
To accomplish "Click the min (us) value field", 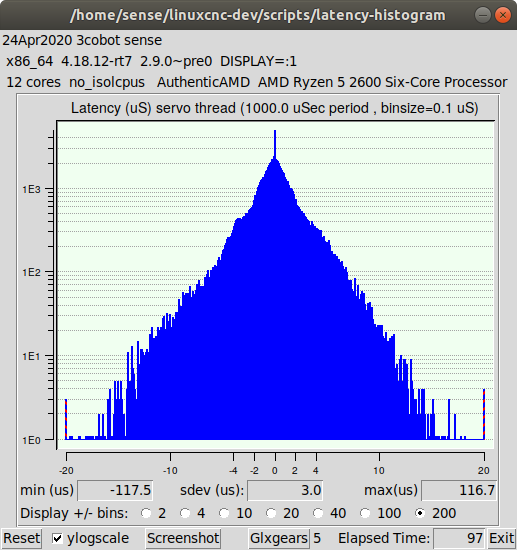I will coord(115,490).
